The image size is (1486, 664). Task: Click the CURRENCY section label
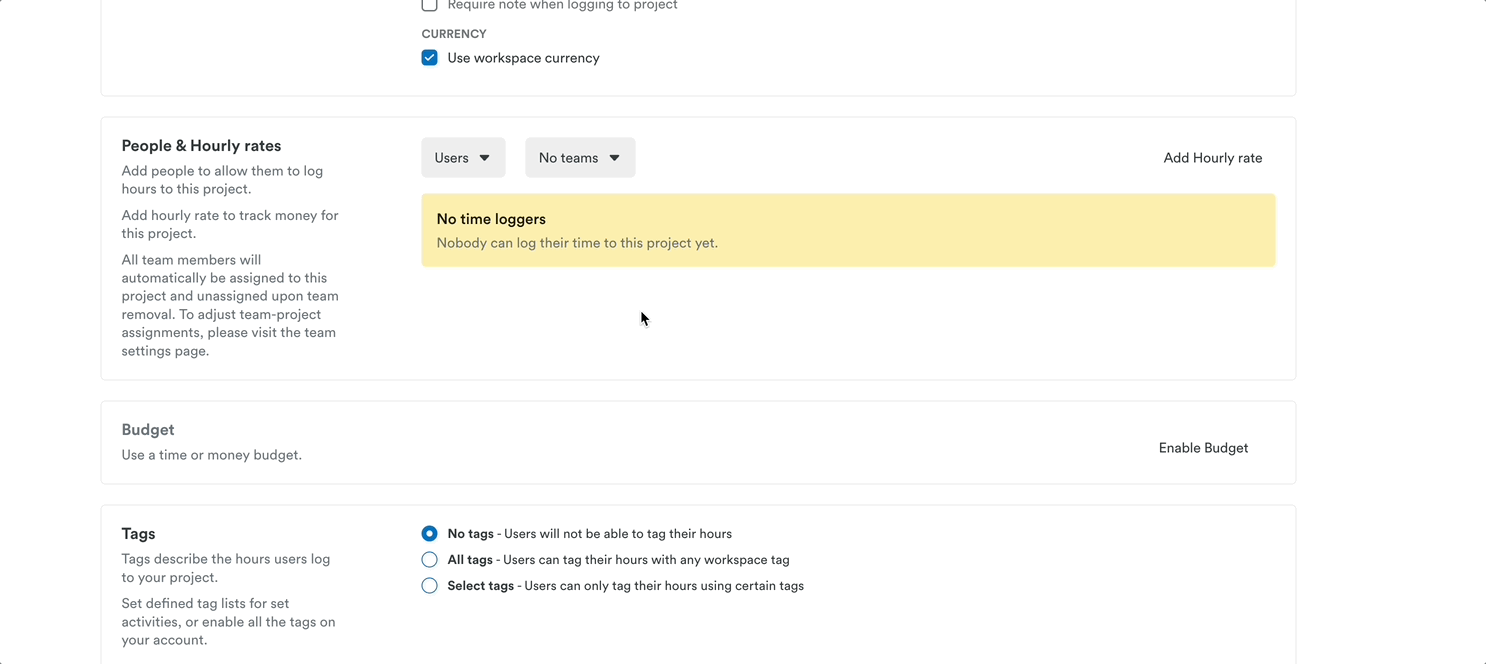pyautogui.click(x=454, y=33)
